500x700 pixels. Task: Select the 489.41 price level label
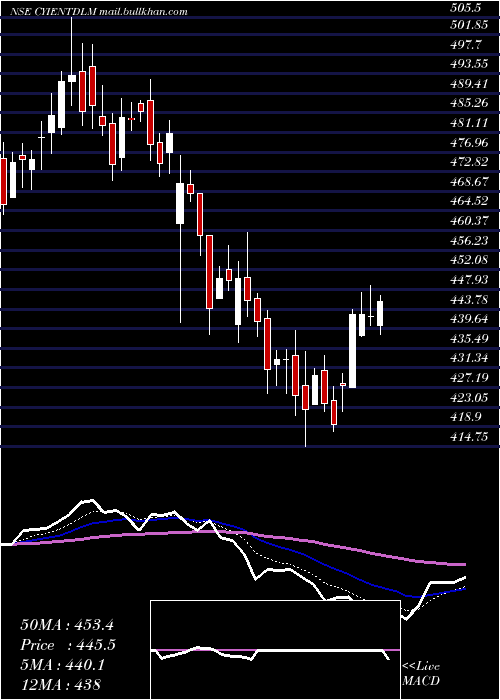pyautogui.click(x=471, y=83)
